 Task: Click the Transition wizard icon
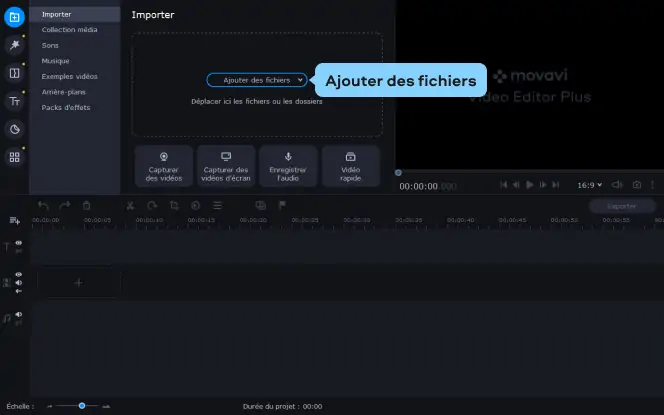coord(260,205)
